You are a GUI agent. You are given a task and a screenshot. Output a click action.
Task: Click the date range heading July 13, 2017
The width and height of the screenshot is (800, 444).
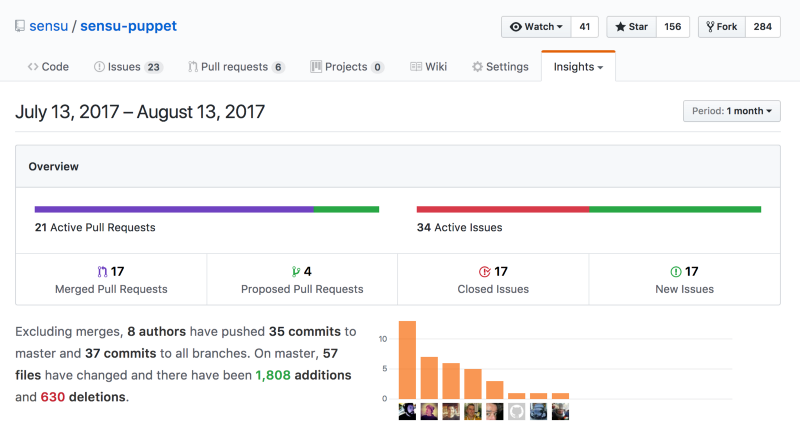pos(140,112)
